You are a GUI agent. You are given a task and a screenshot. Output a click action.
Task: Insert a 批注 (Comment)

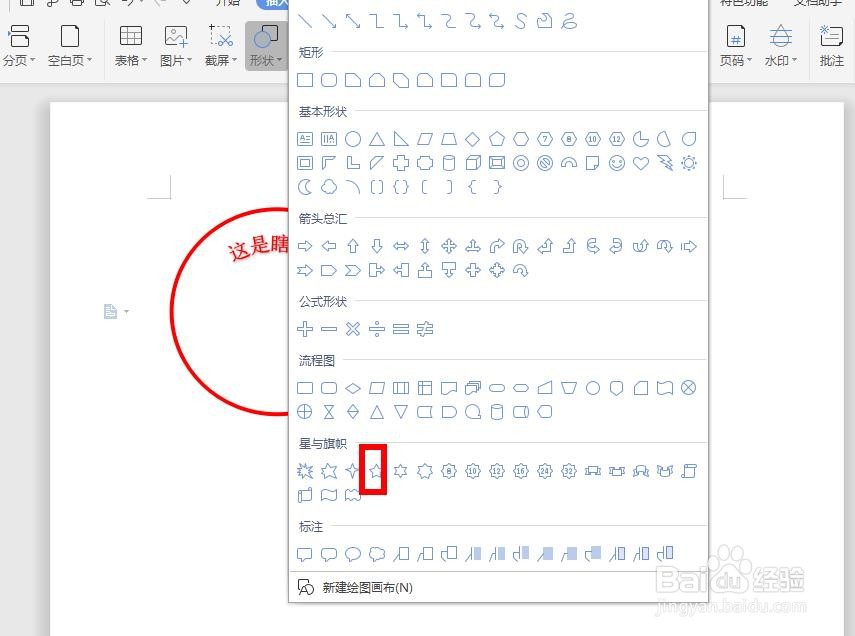pyautogui.click(x=831, y=43)
